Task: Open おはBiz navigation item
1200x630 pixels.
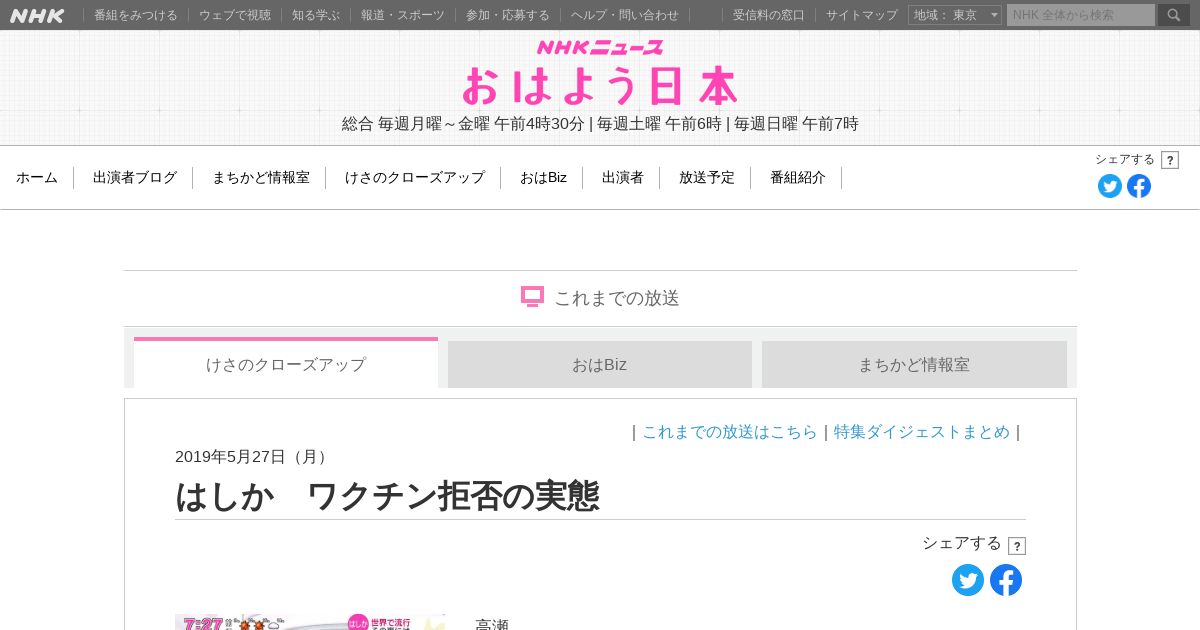Action: 543,178
